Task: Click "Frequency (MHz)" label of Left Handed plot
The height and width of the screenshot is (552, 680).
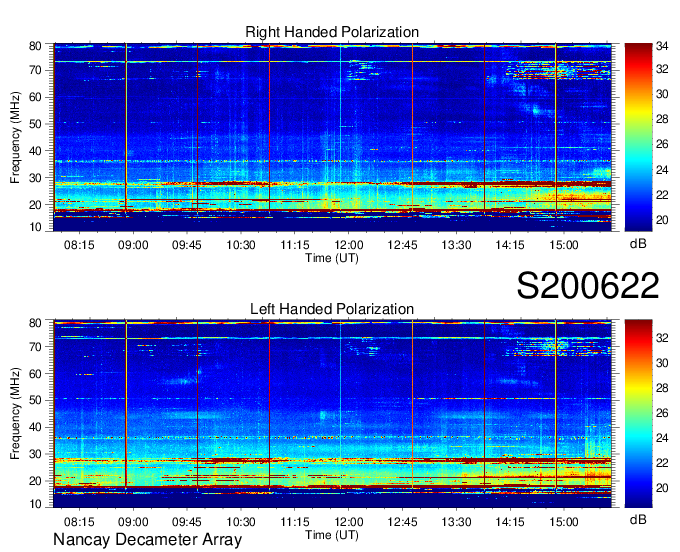Action: tap(15, 414)
